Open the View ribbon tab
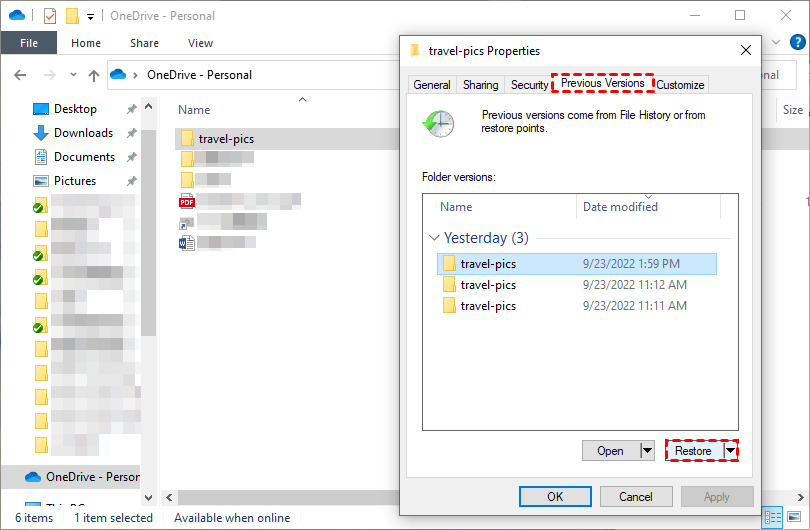The height and width of the screenshot is (530, 810). [x=200, y=43]
